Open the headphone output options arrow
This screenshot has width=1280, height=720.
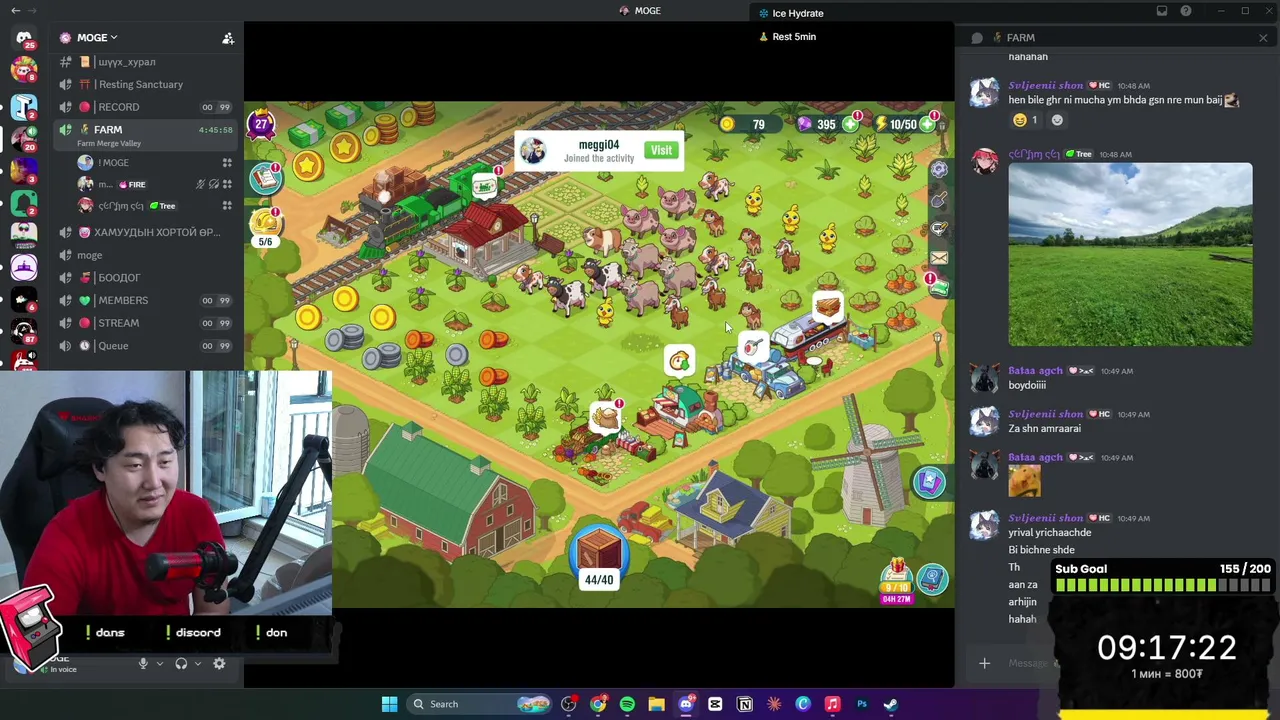coord(198,663)
